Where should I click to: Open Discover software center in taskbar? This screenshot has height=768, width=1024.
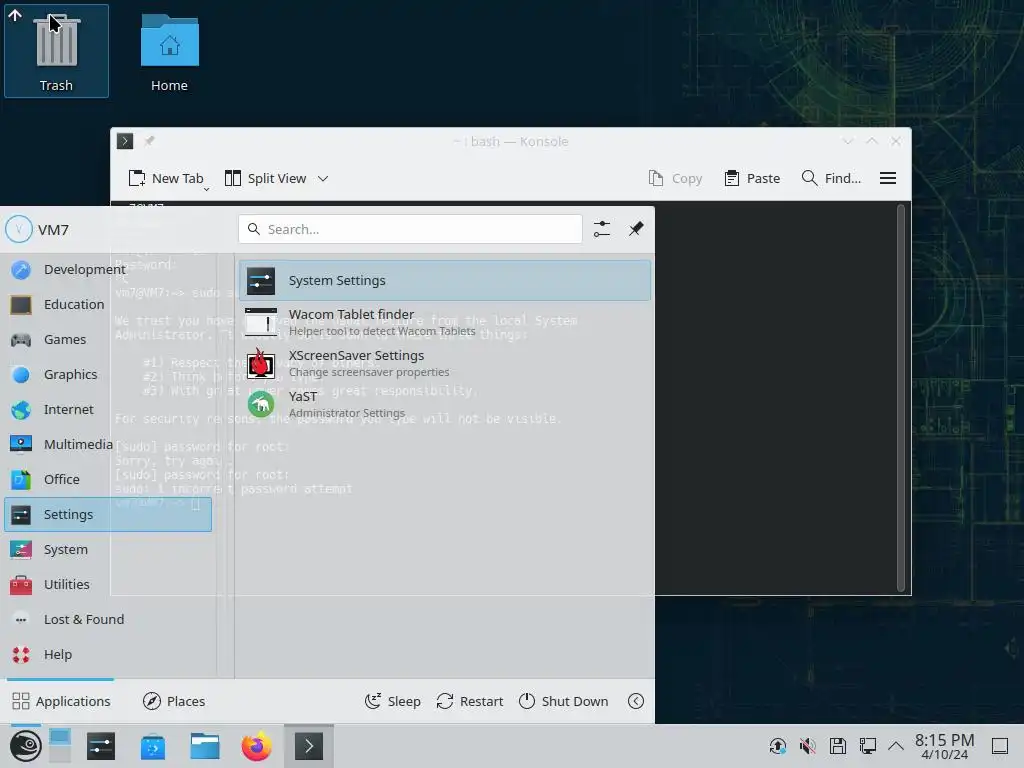coord(153,746)
